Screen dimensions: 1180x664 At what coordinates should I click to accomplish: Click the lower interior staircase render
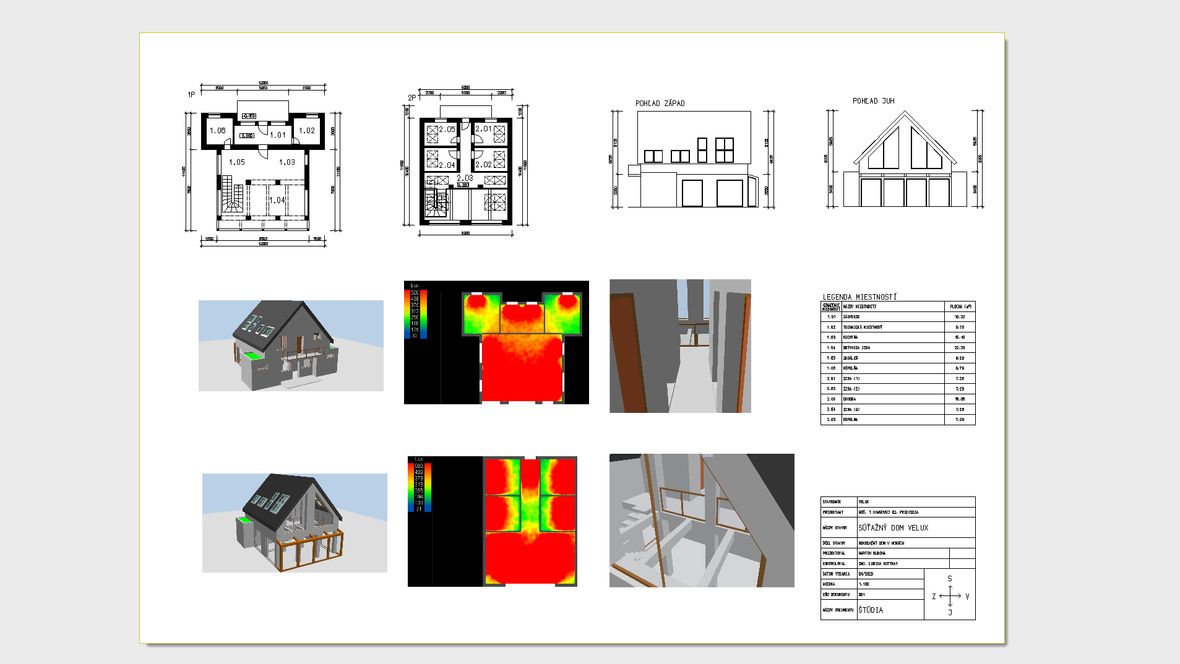pos(701,520)
